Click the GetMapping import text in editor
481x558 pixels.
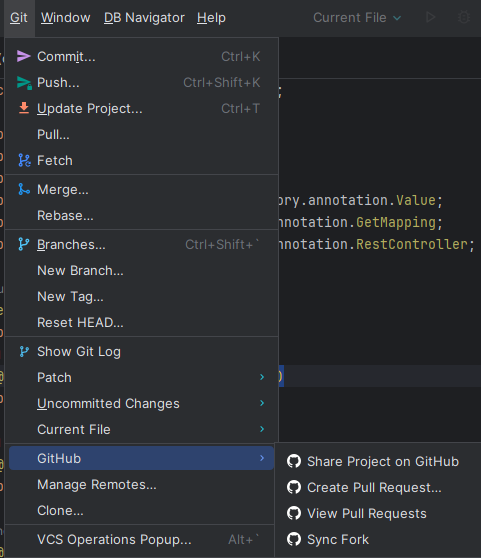click(396, 222)
